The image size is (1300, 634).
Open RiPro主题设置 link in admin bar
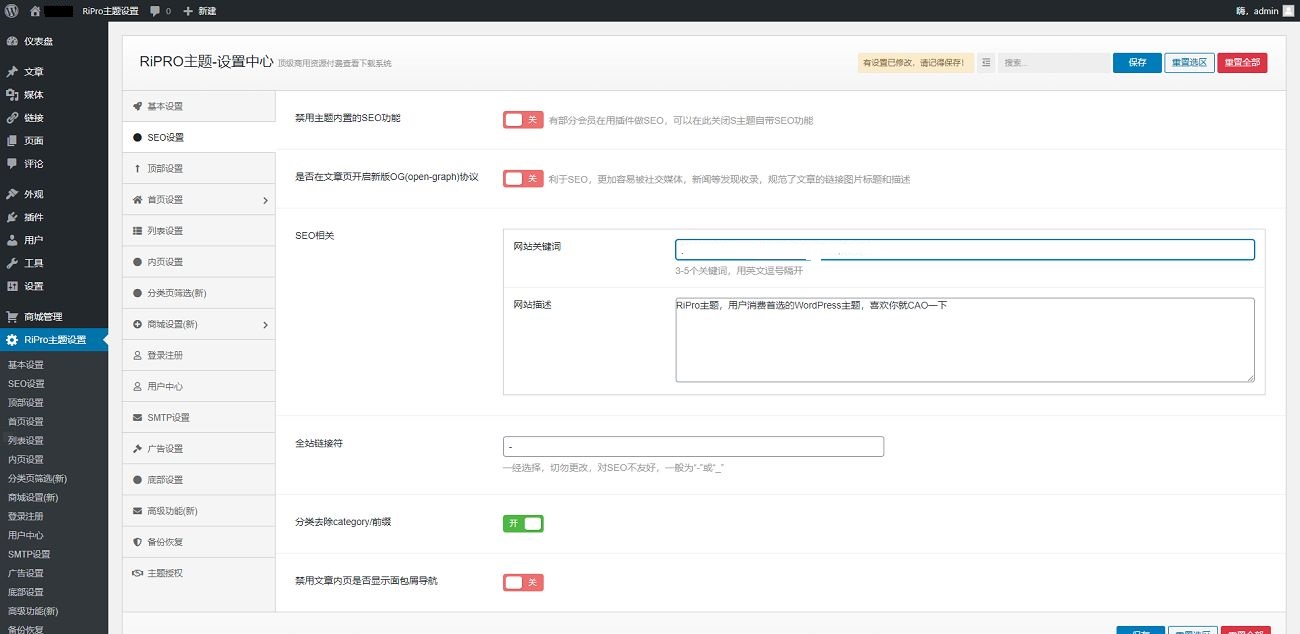[x=110, y=11]
